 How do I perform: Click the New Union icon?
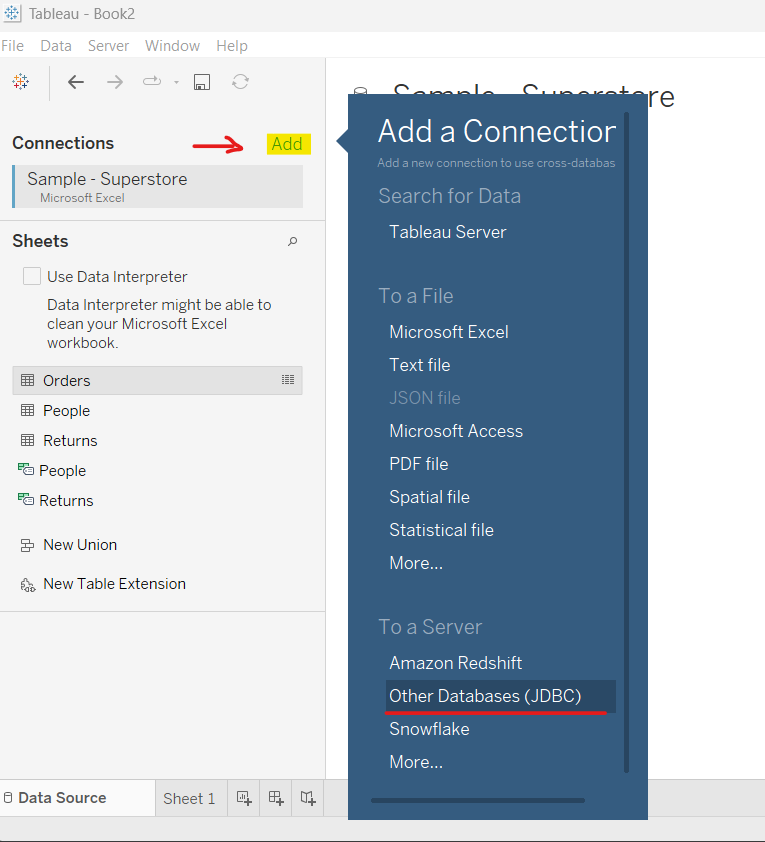pos(27,546)
